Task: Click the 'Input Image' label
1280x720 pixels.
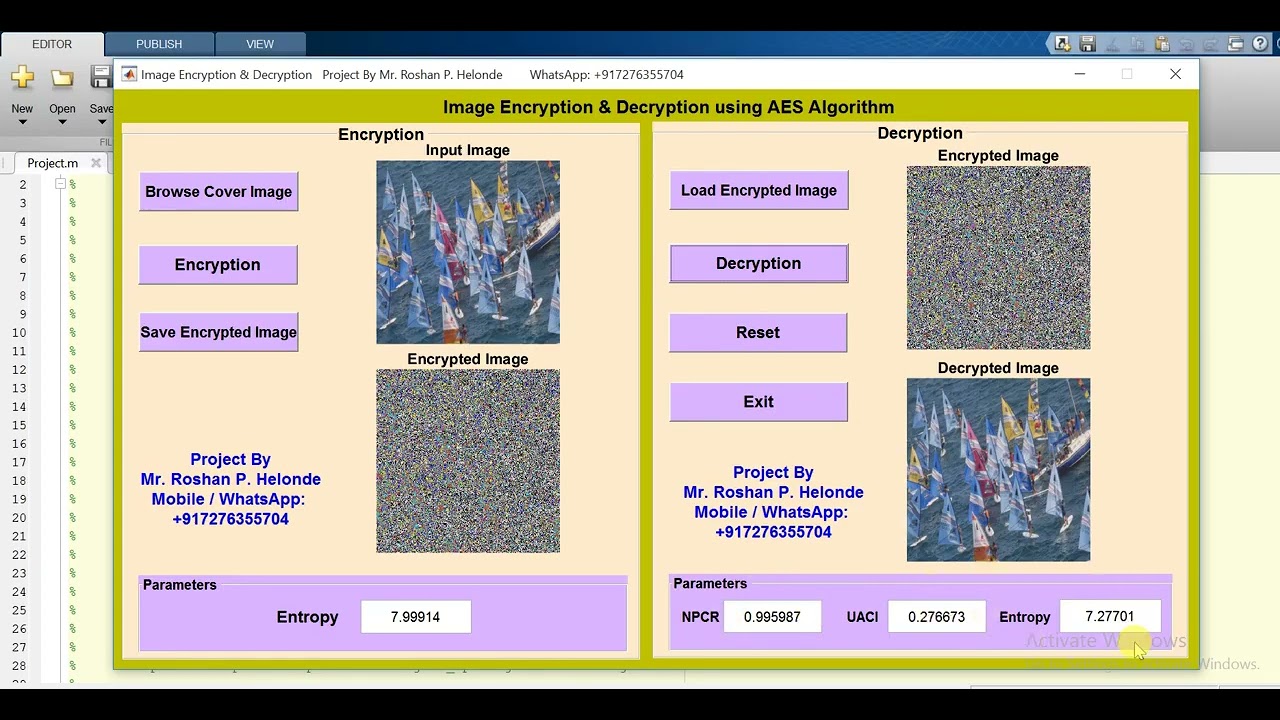Action: point(468,150)
